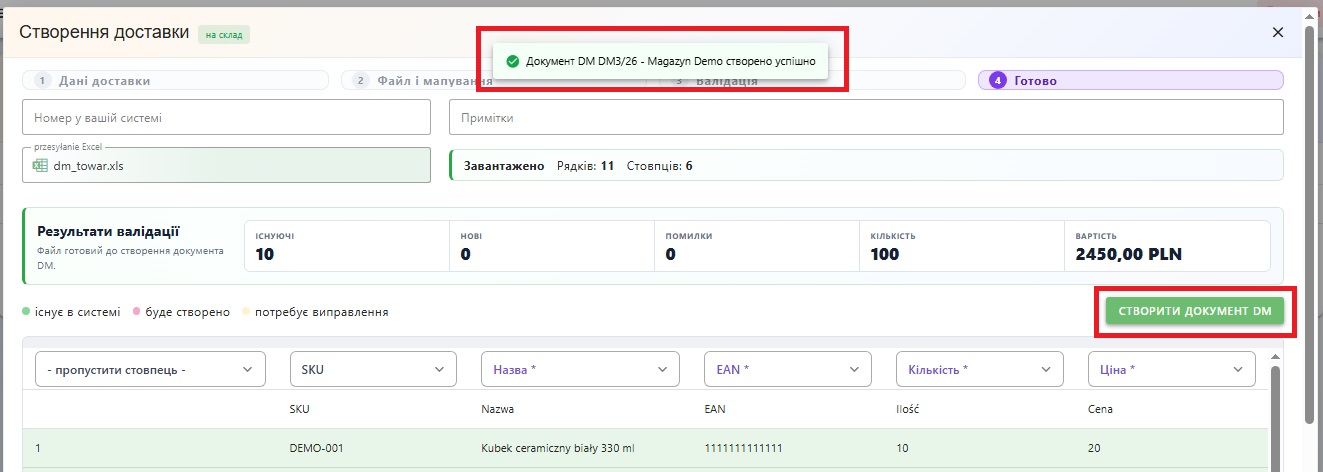Click the Cena header cell
Screen dimensions: 1323x472
point(1101,409)
